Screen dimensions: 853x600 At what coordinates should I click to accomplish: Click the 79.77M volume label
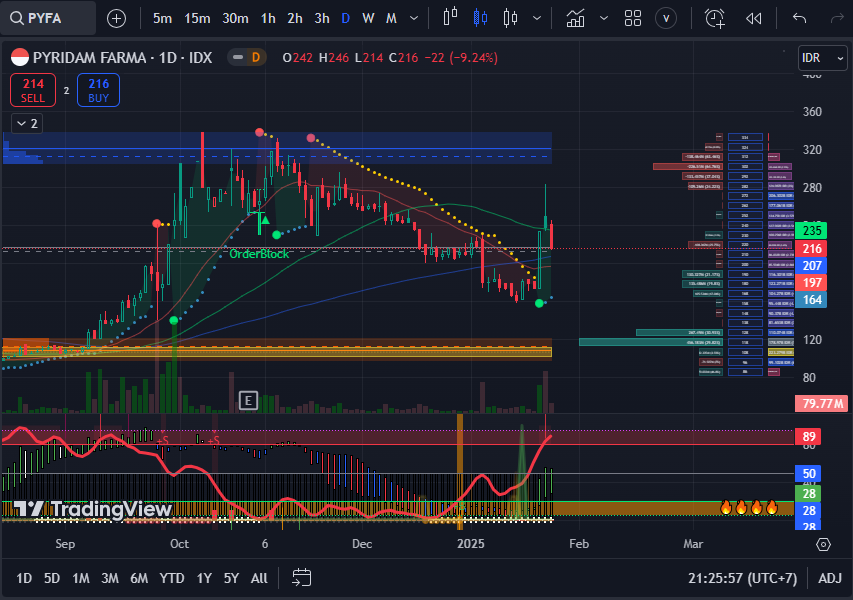821,404
